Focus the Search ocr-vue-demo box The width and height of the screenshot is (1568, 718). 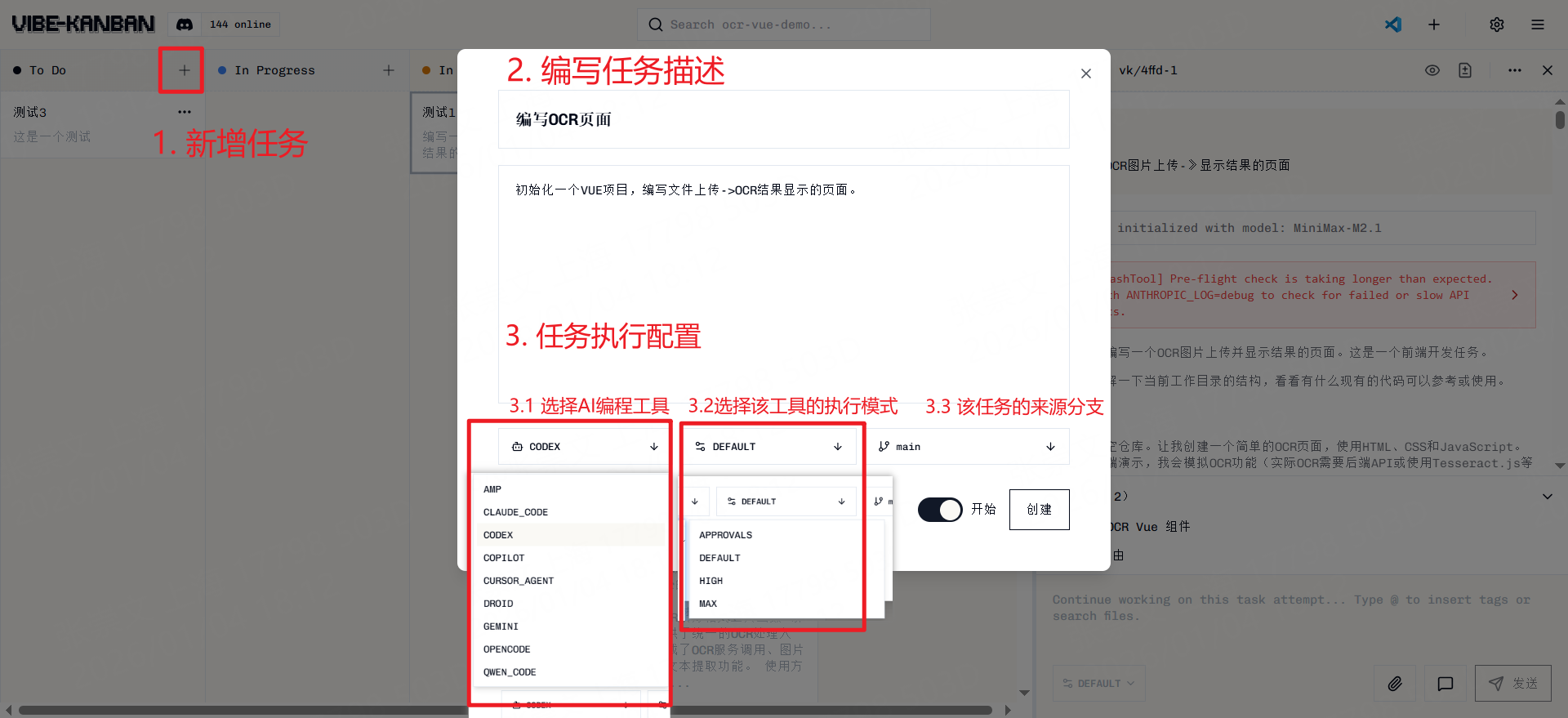coord(784,25)
